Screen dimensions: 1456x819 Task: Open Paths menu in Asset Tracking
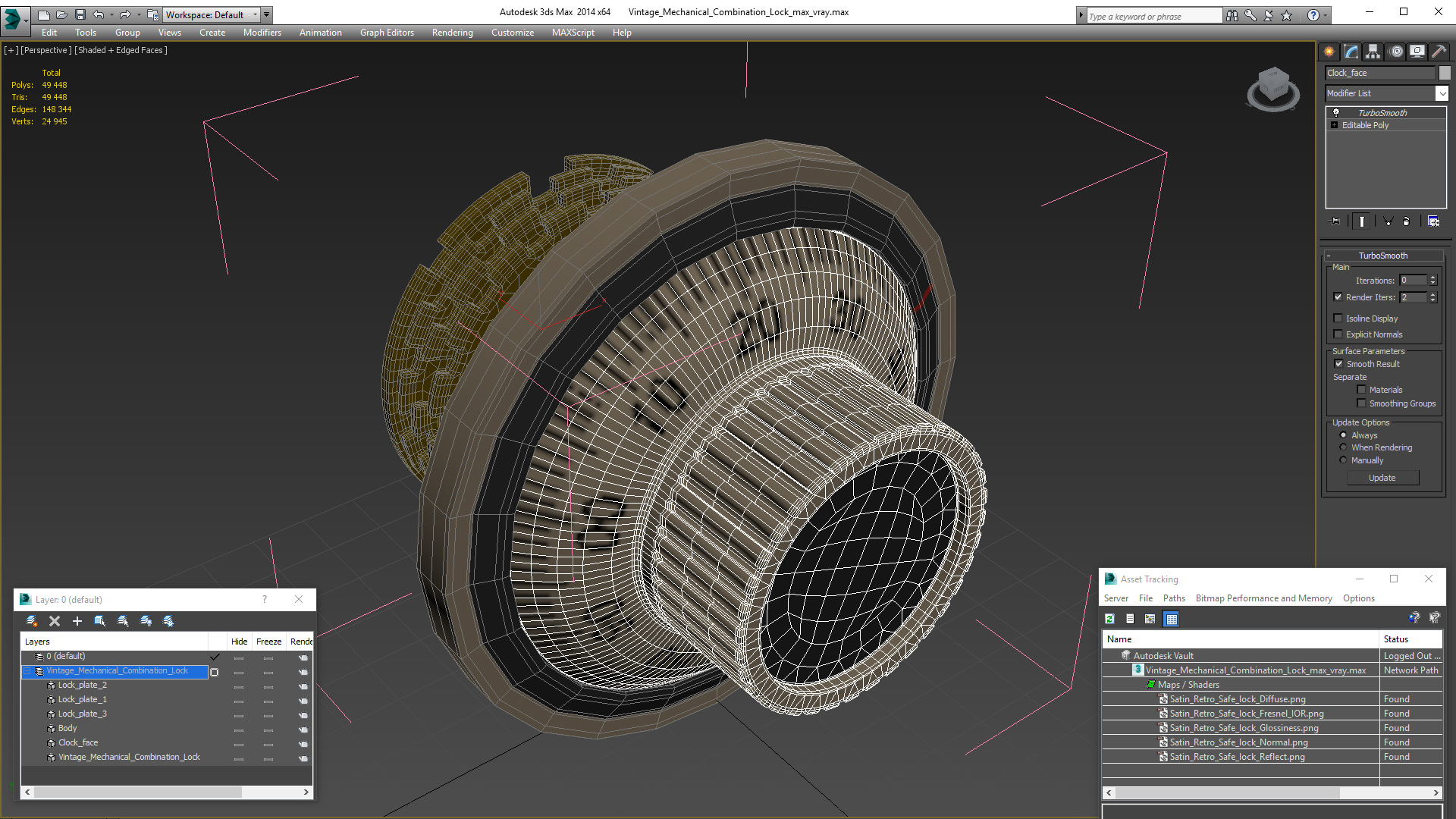coord(1174,598)
